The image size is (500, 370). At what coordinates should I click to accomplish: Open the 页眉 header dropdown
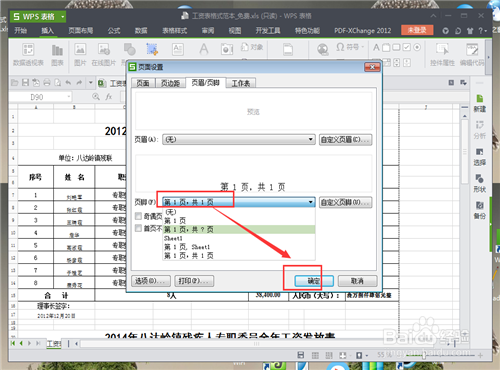point(239,139)
